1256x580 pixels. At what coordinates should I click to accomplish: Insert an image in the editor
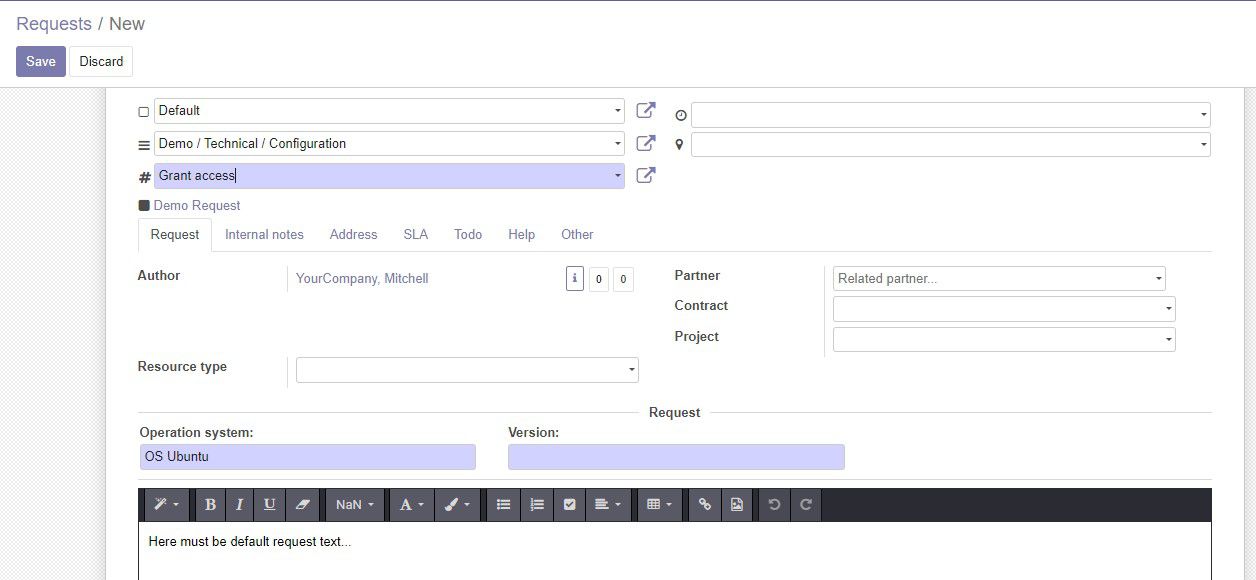click(737, 505)
